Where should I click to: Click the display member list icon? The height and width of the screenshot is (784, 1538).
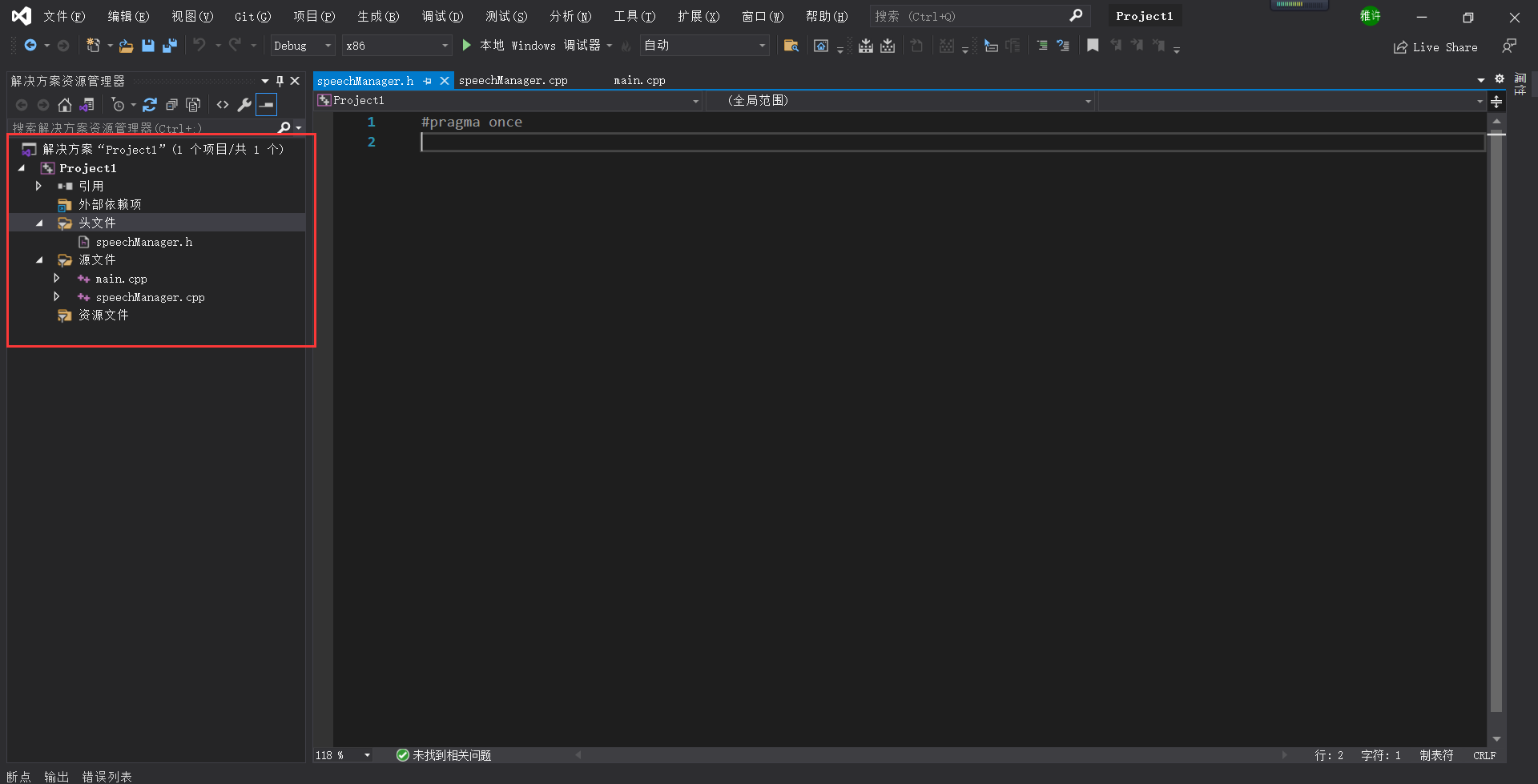(x=991, y=46)
